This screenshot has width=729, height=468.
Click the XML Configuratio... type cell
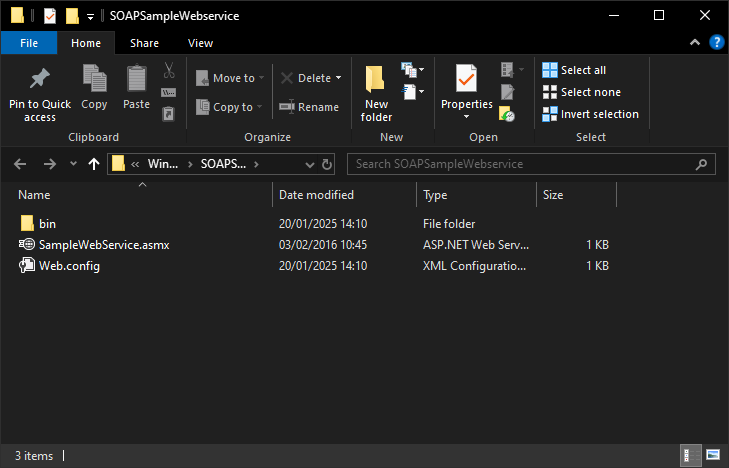[474, 266]
